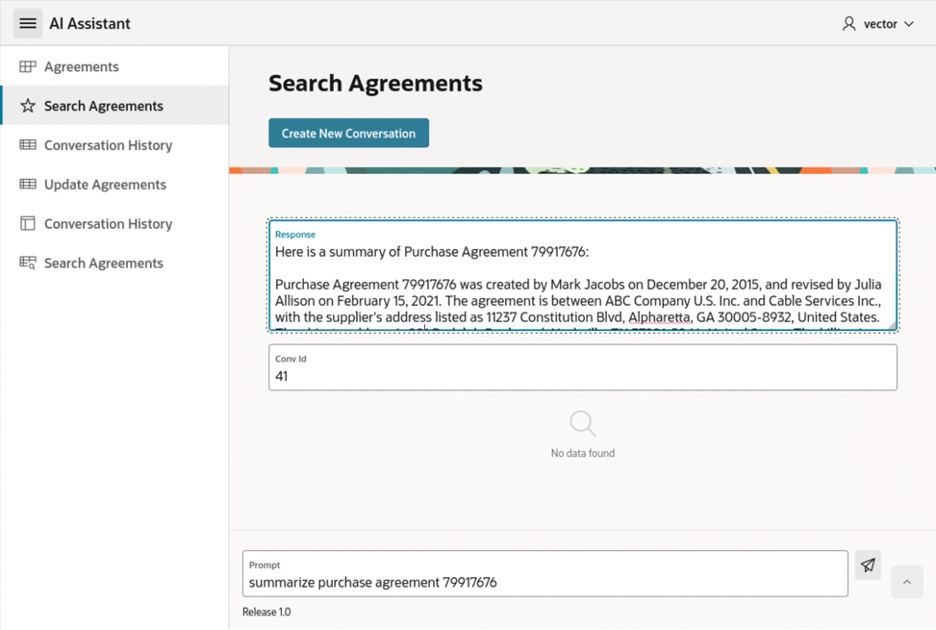Click the first Conversation History list icon
Image resolution: width=936 pixels, height=630 pixels.
[28, 145]
